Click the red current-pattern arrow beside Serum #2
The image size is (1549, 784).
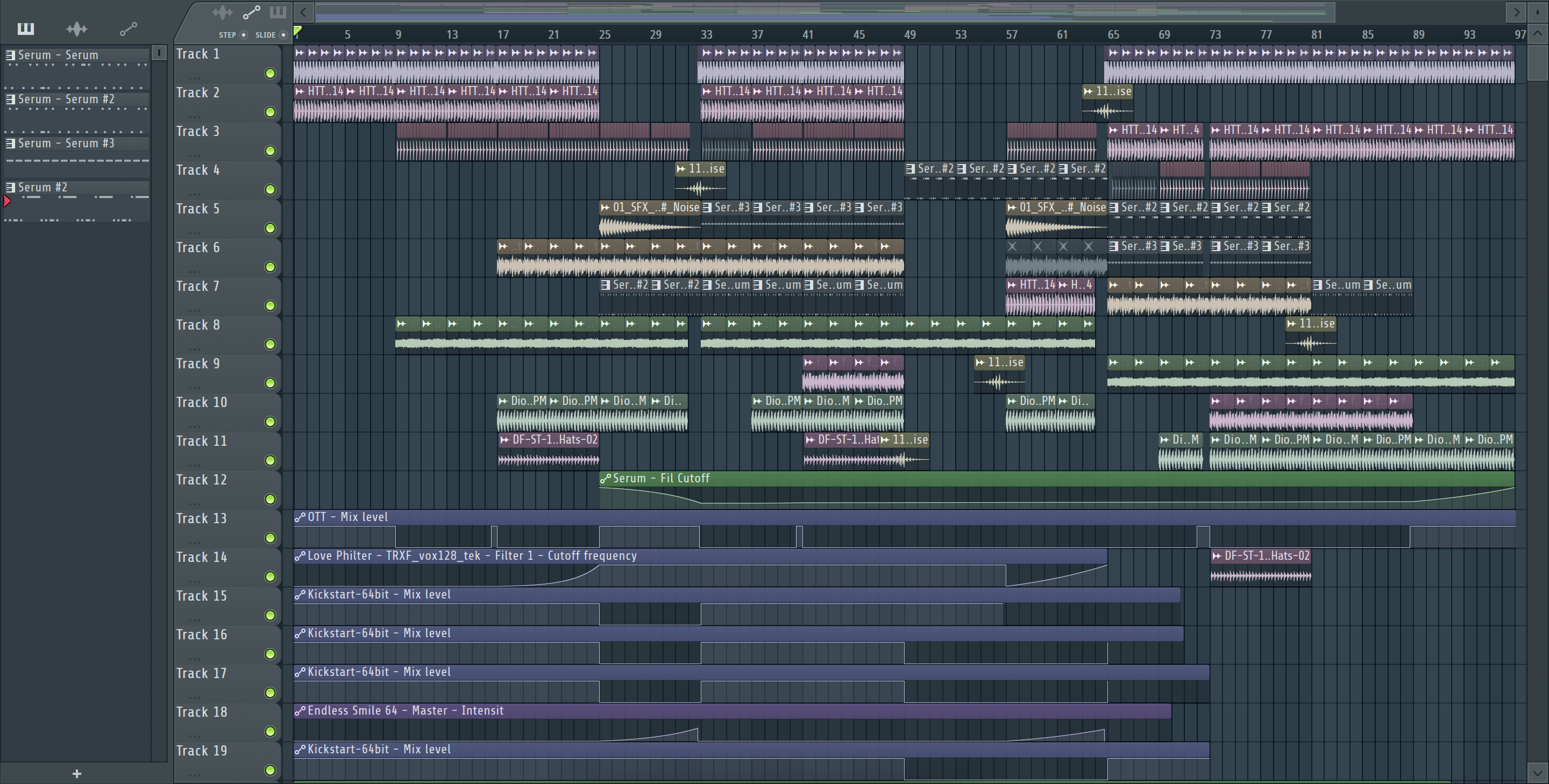[7, 202]
